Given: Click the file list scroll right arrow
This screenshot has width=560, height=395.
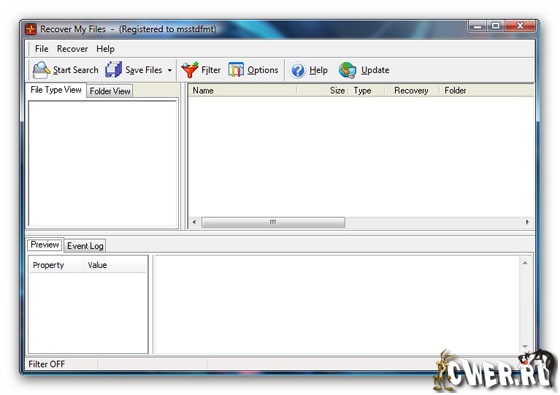Looking at the screenshot, I should coord(528,222).
